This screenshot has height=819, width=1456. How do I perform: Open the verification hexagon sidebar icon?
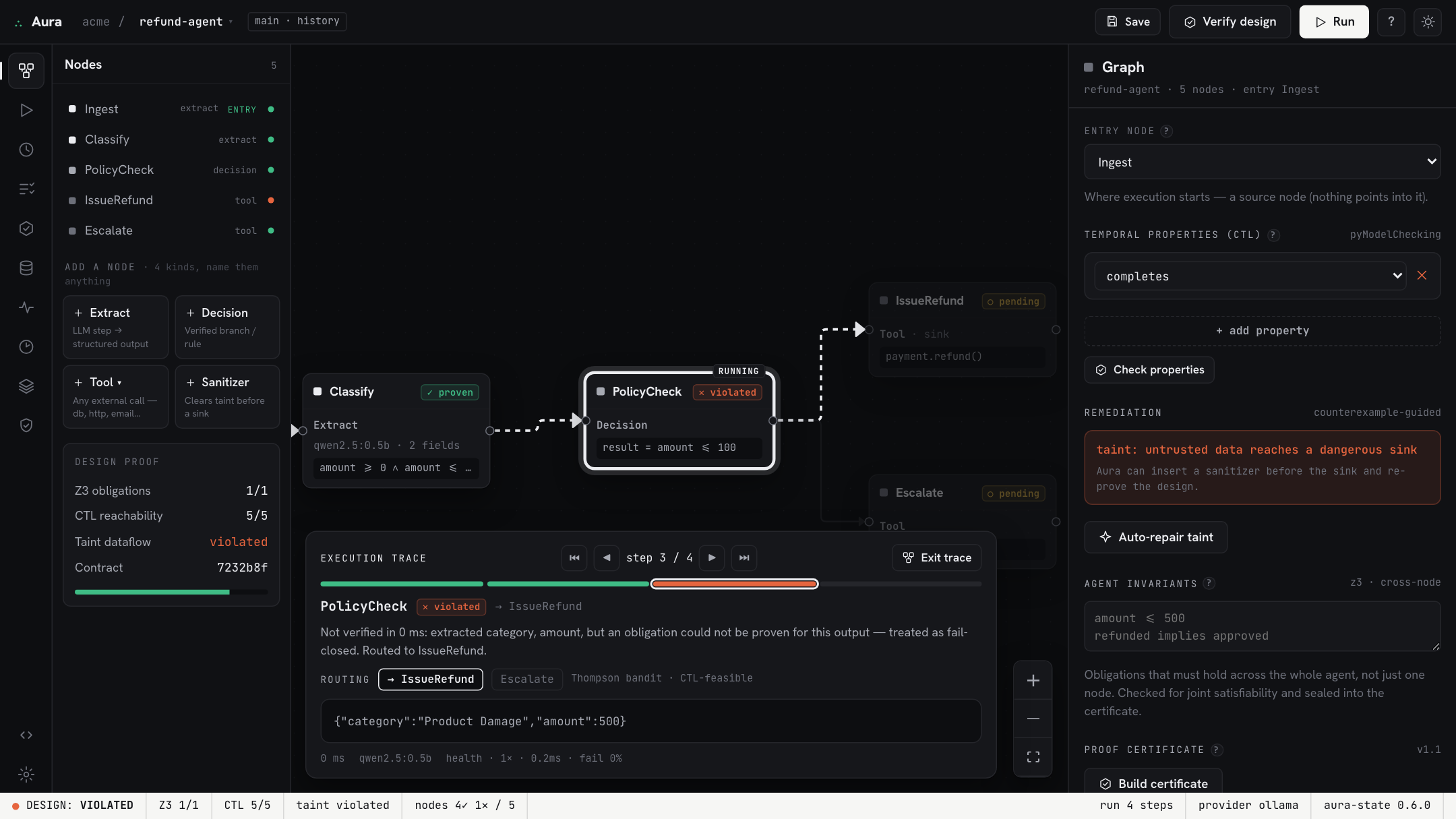coord(26,229)
